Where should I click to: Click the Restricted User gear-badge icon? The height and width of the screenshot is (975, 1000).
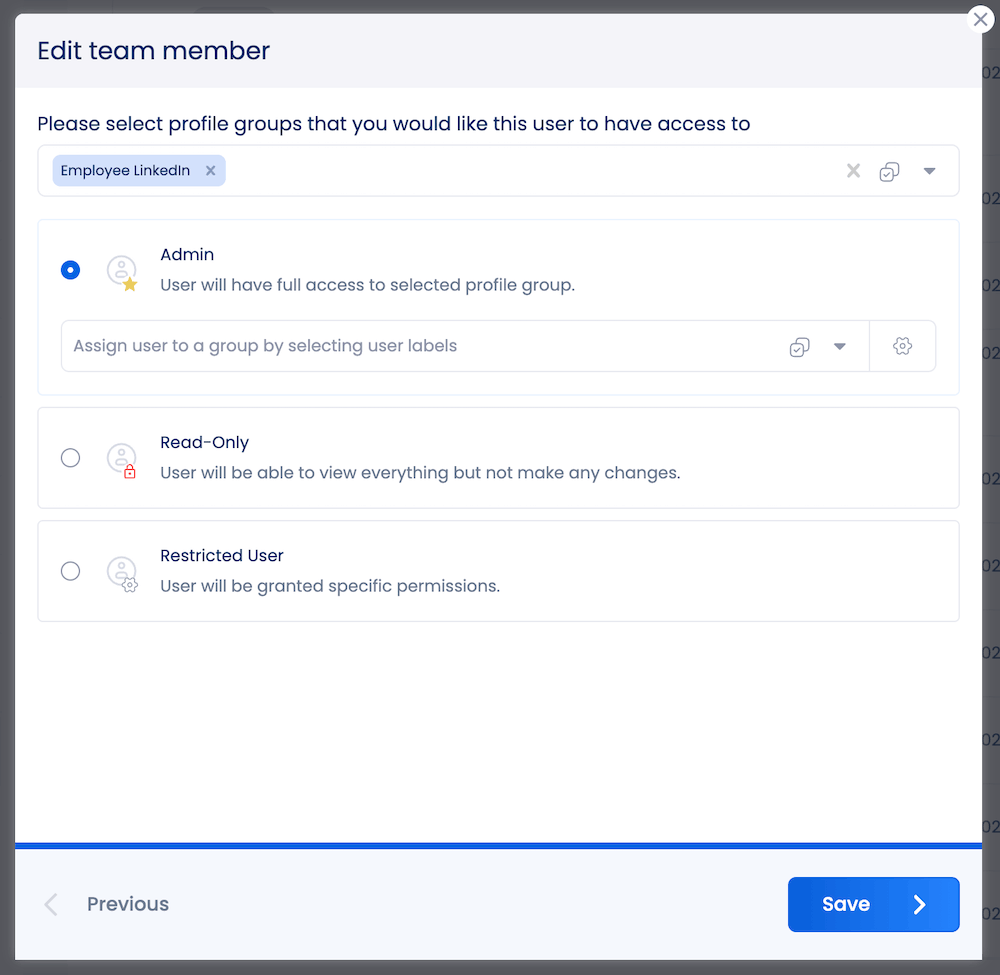(122, 571)
